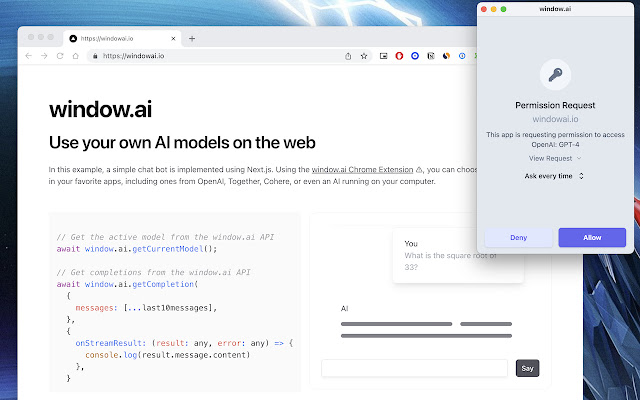
Task: Click the browser forward arrow
Action: [44, 56]
